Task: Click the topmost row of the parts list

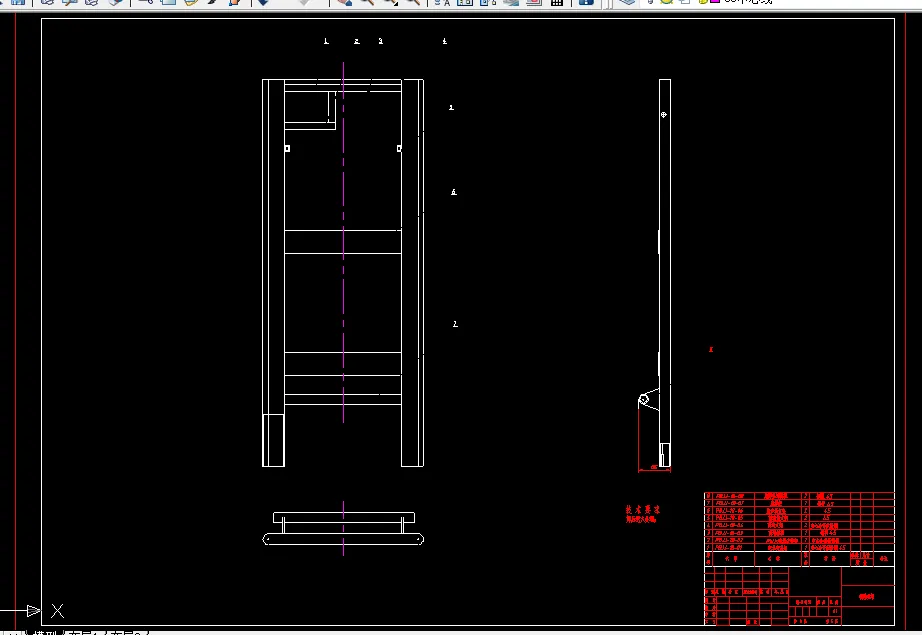Action: click(799, 496)
